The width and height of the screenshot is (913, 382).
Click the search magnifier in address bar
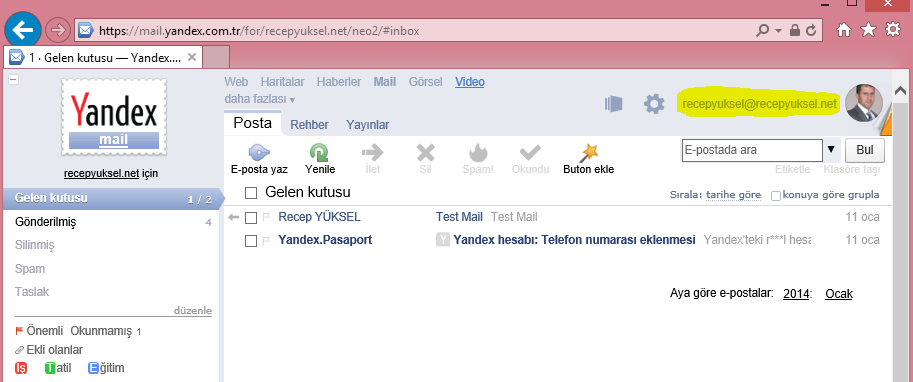[x=762, y=30]
